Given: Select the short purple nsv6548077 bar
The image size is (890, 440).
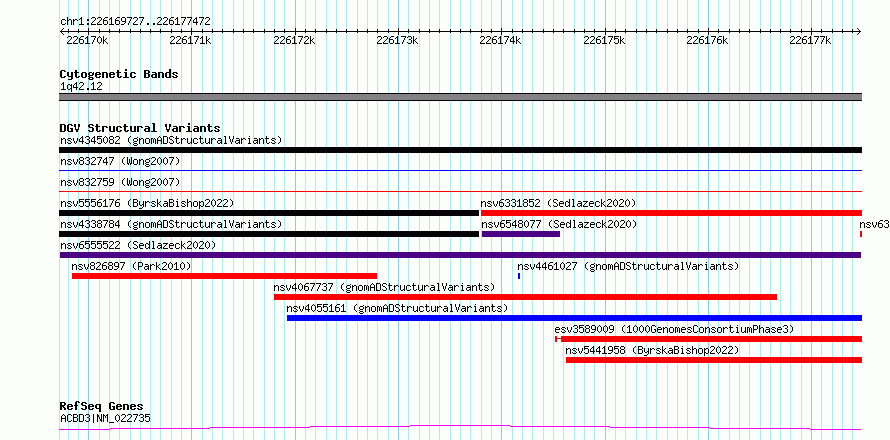Looking at the screenshot, I should pyautogui.click(x=521, y=234).
